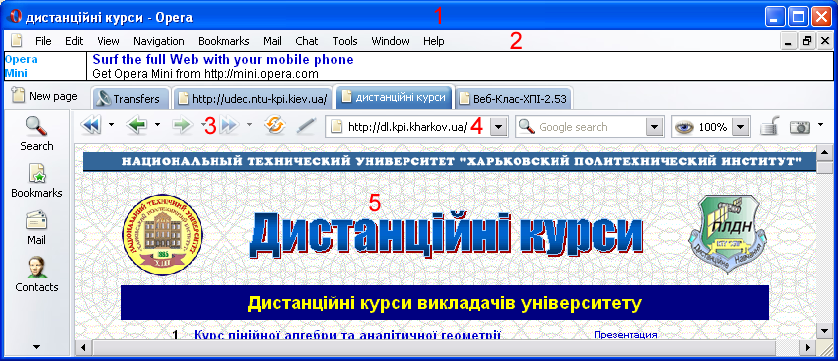838x361 pixels.
Task: Open the Navigation menu
Action: pos(159,41)
